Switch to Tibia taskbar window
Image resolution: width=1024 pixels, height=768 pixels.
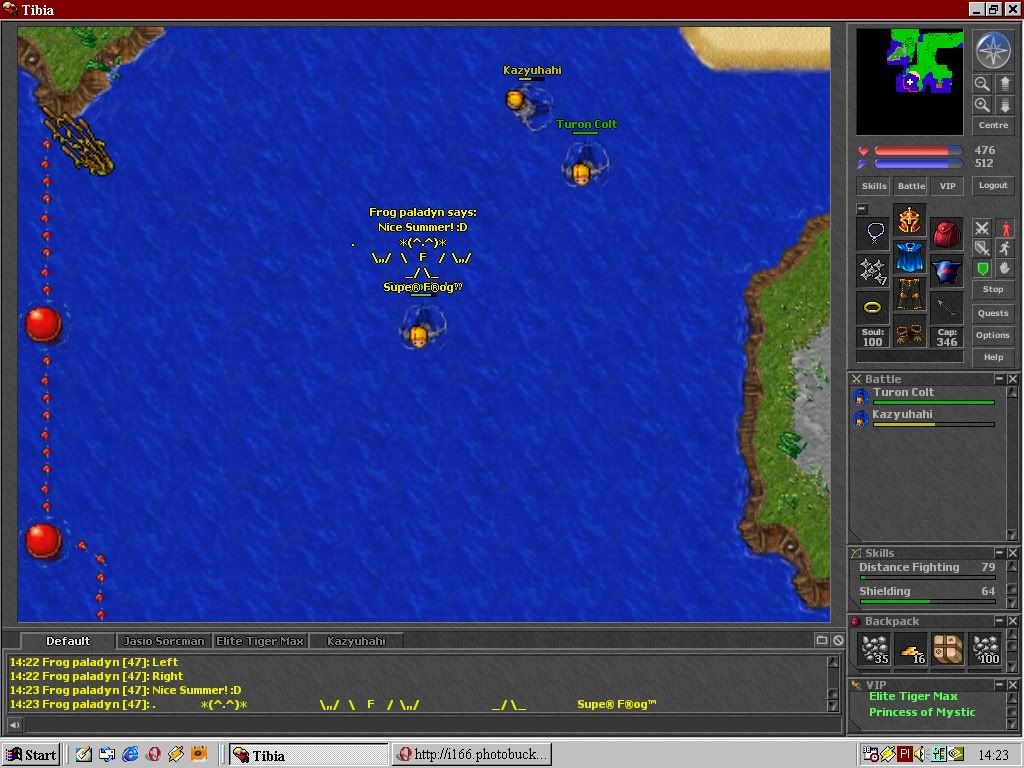(x=309, y=755)
